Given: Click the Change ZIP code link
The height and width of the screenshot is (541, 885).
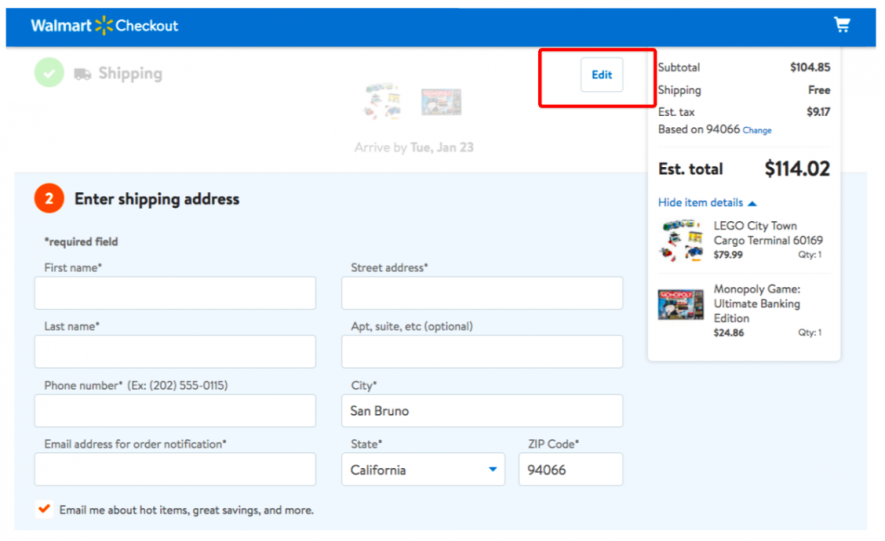Looking at the screenshot, I should click(x=757, y=130).
